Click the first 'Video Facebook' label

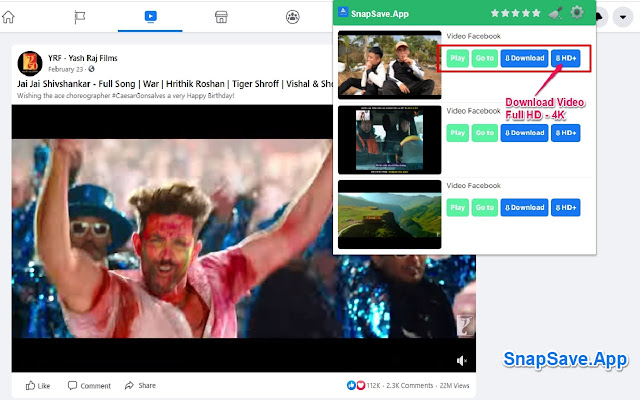coord(473,36)
